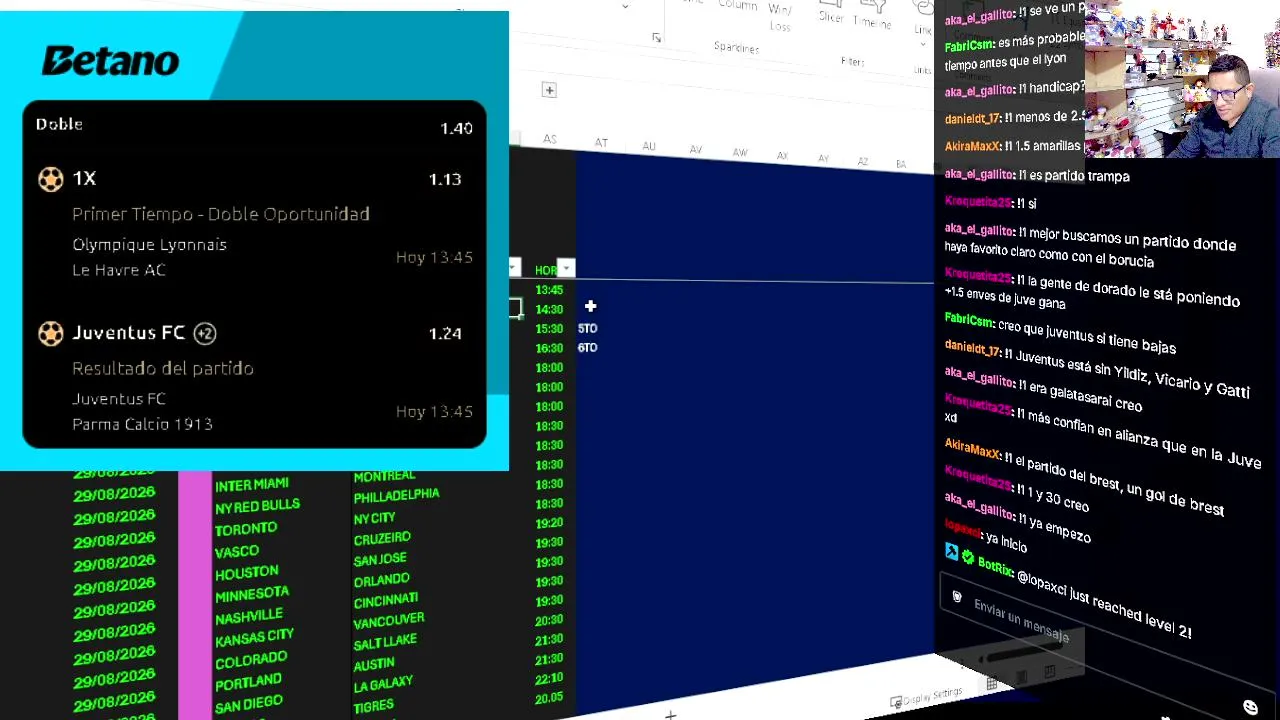Click the chat identity badge icon in message box
The width and height of the screenshot is (1280, 720).
(957, 597)
